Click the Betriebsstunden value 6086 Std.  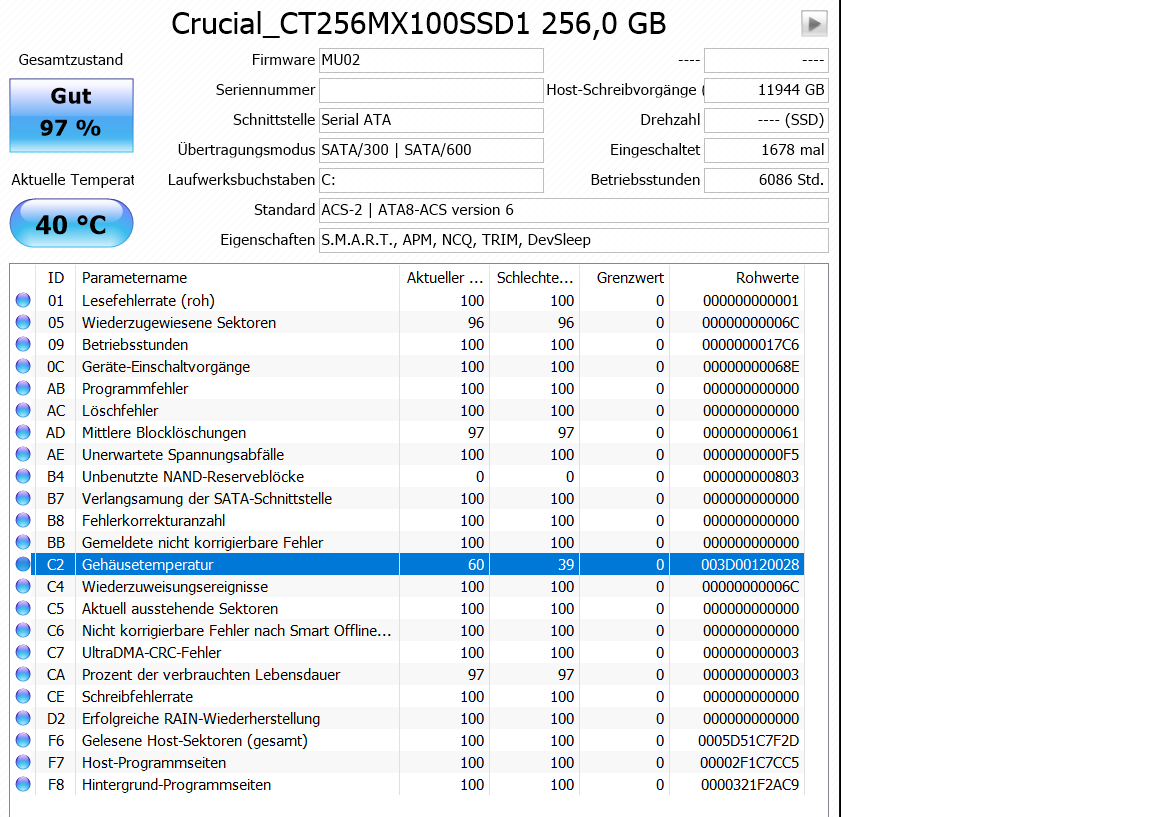(x=766, y=180)
